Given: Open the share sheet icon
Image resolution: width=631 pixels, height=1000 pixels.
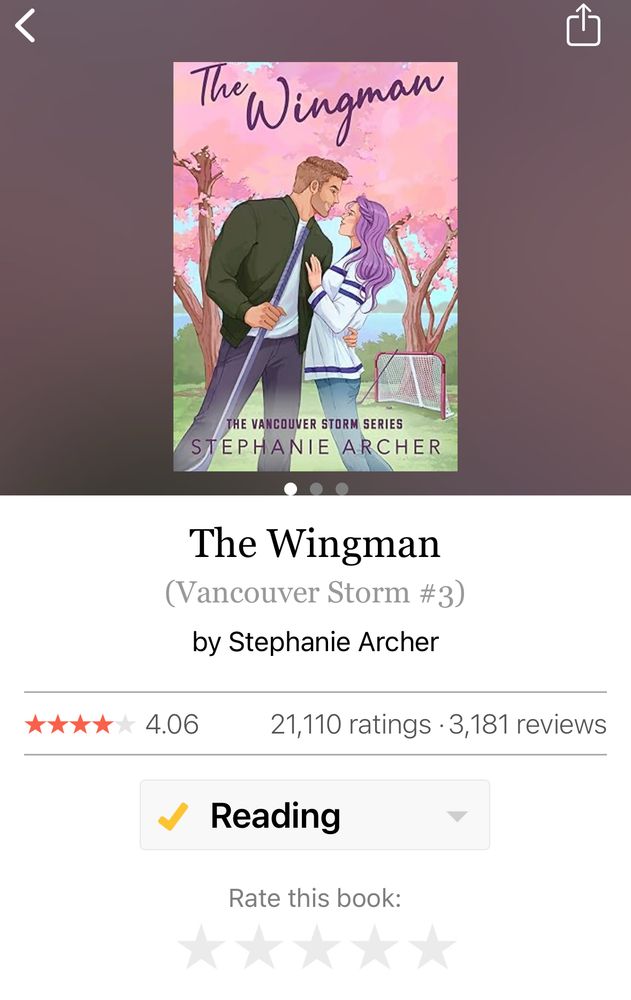Looking at the screenshot, I should coord(583,26).
